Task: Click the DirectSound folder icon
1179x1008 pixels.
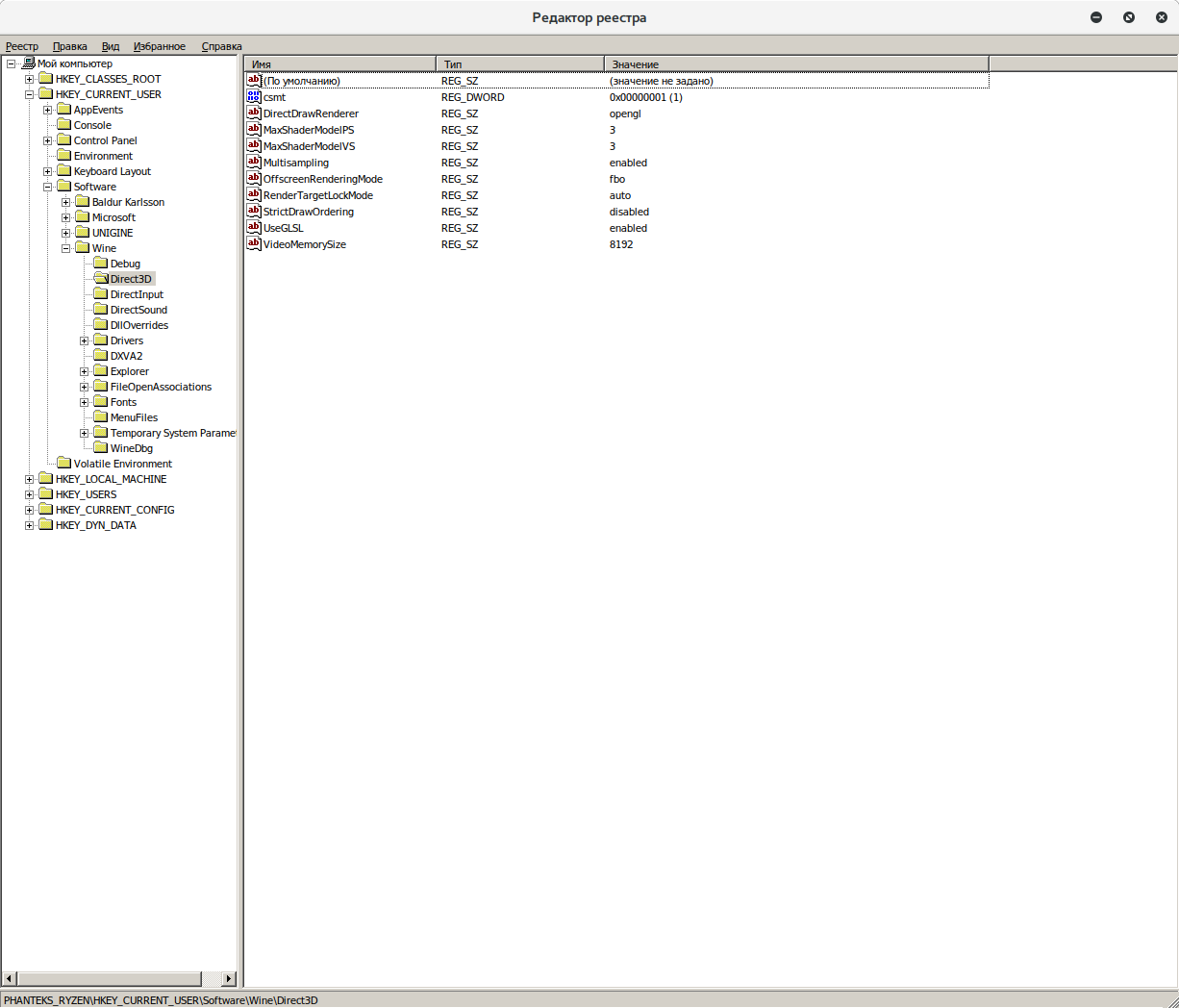Action: 100,310
